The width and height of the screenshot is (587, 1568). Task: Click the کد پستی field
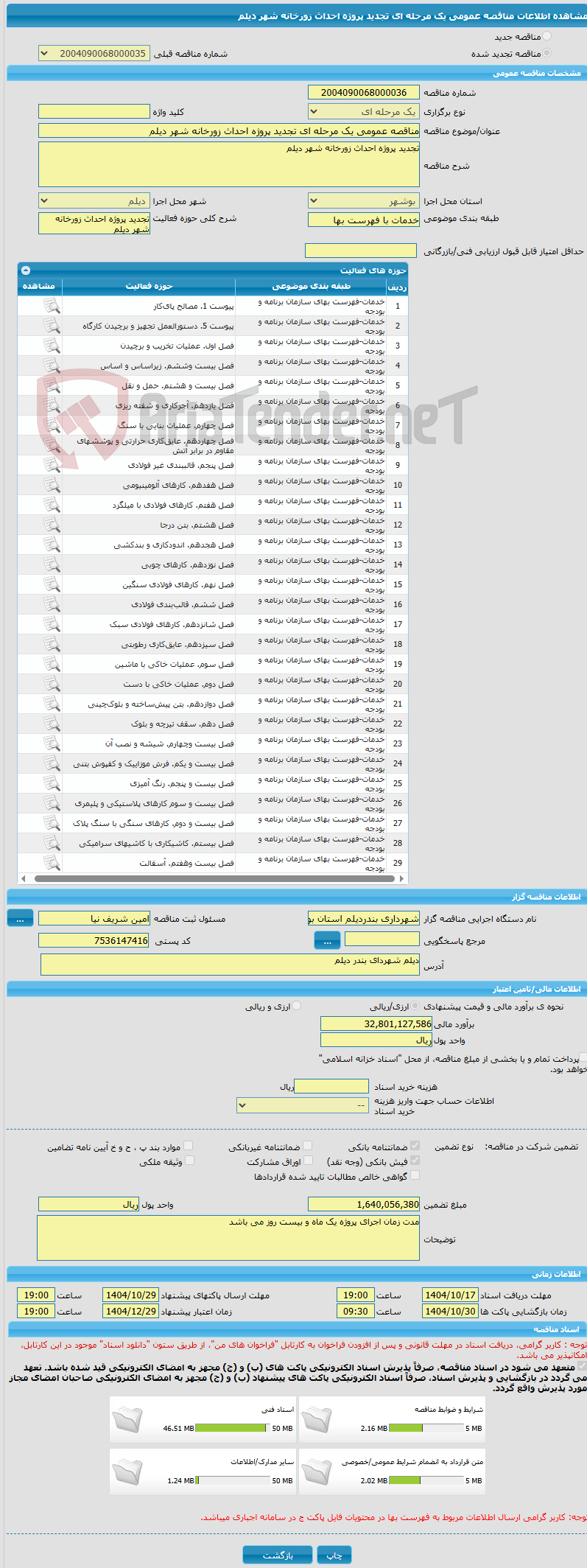tap(94, 941)
